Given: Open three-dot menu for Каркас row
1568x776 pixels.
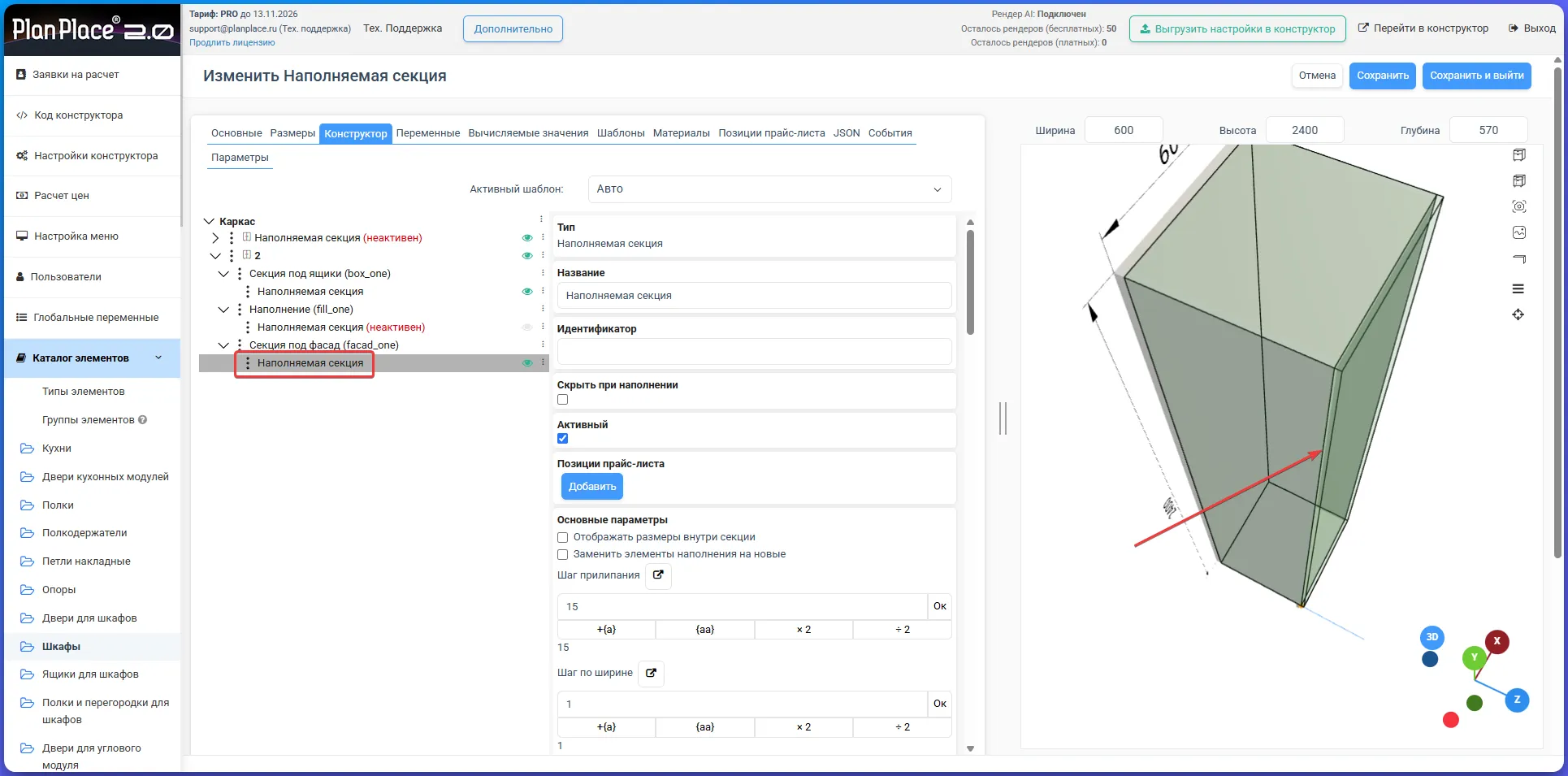Looking at the screenshot, I should [542, 220].
